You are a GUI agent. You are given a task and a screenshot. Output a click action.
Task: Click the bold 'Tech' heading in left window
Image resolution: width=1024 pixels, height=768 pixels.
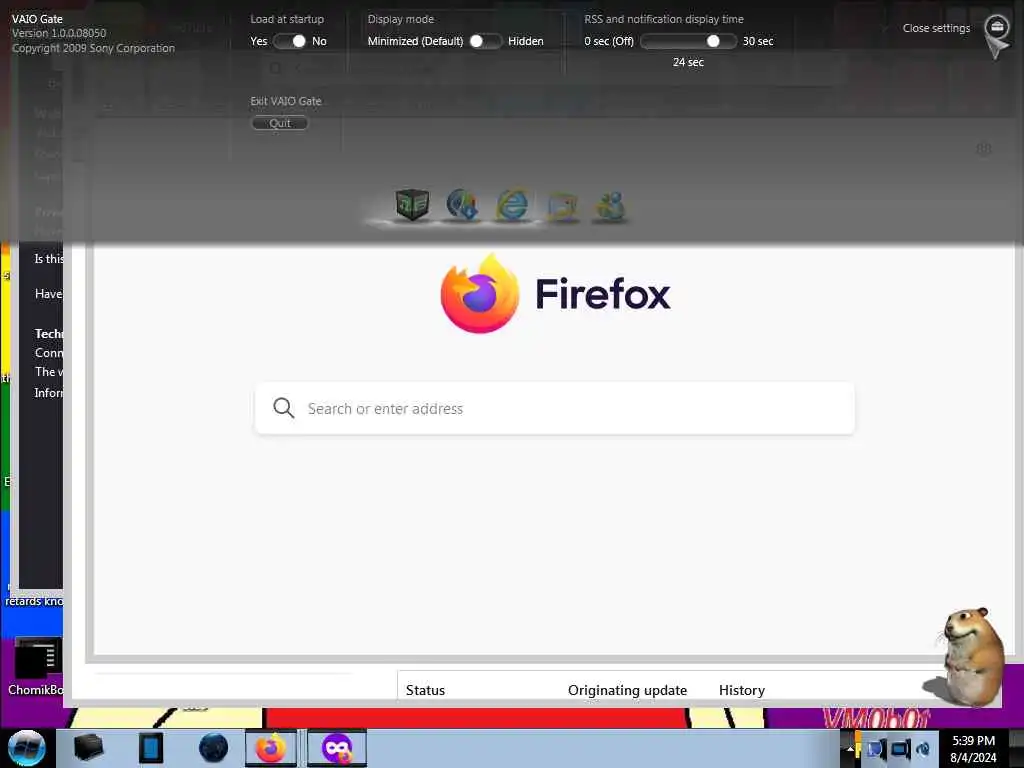(x=49, y=334)
